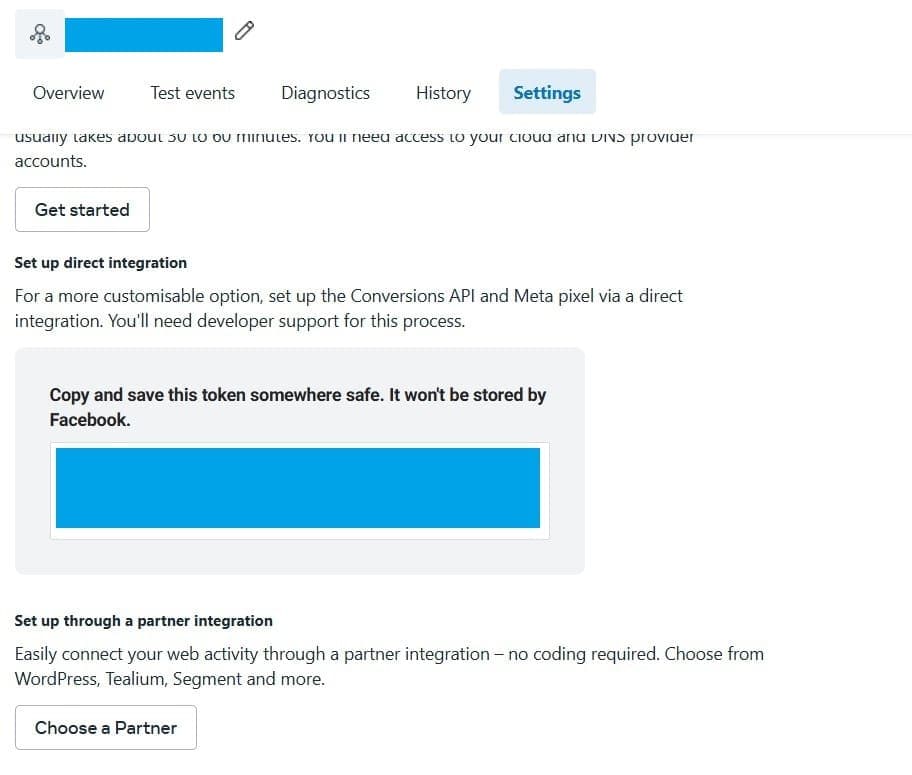
Task: Click the Get started button
Action: [x=82, y=209]
